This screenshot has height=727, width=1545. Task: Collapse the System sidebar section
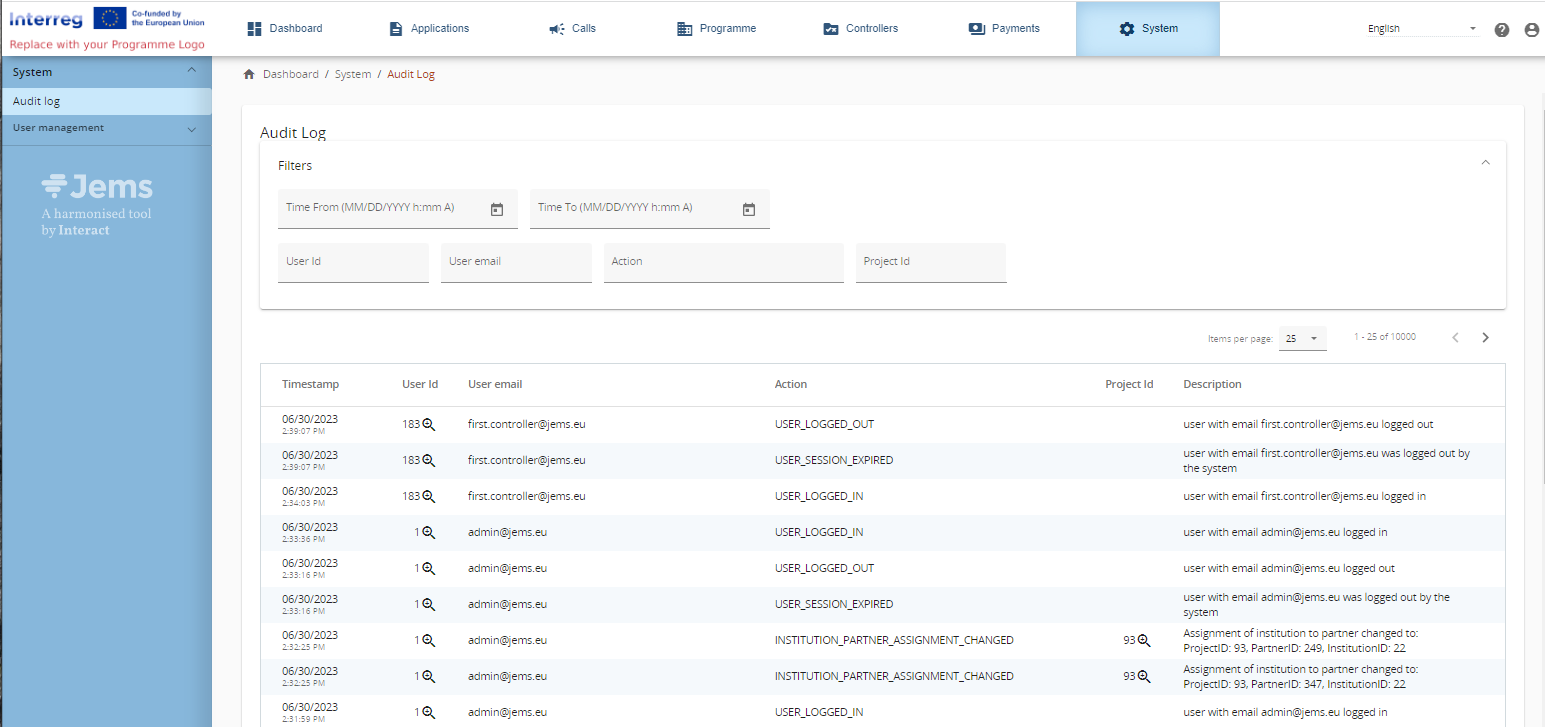click(191, 71)
